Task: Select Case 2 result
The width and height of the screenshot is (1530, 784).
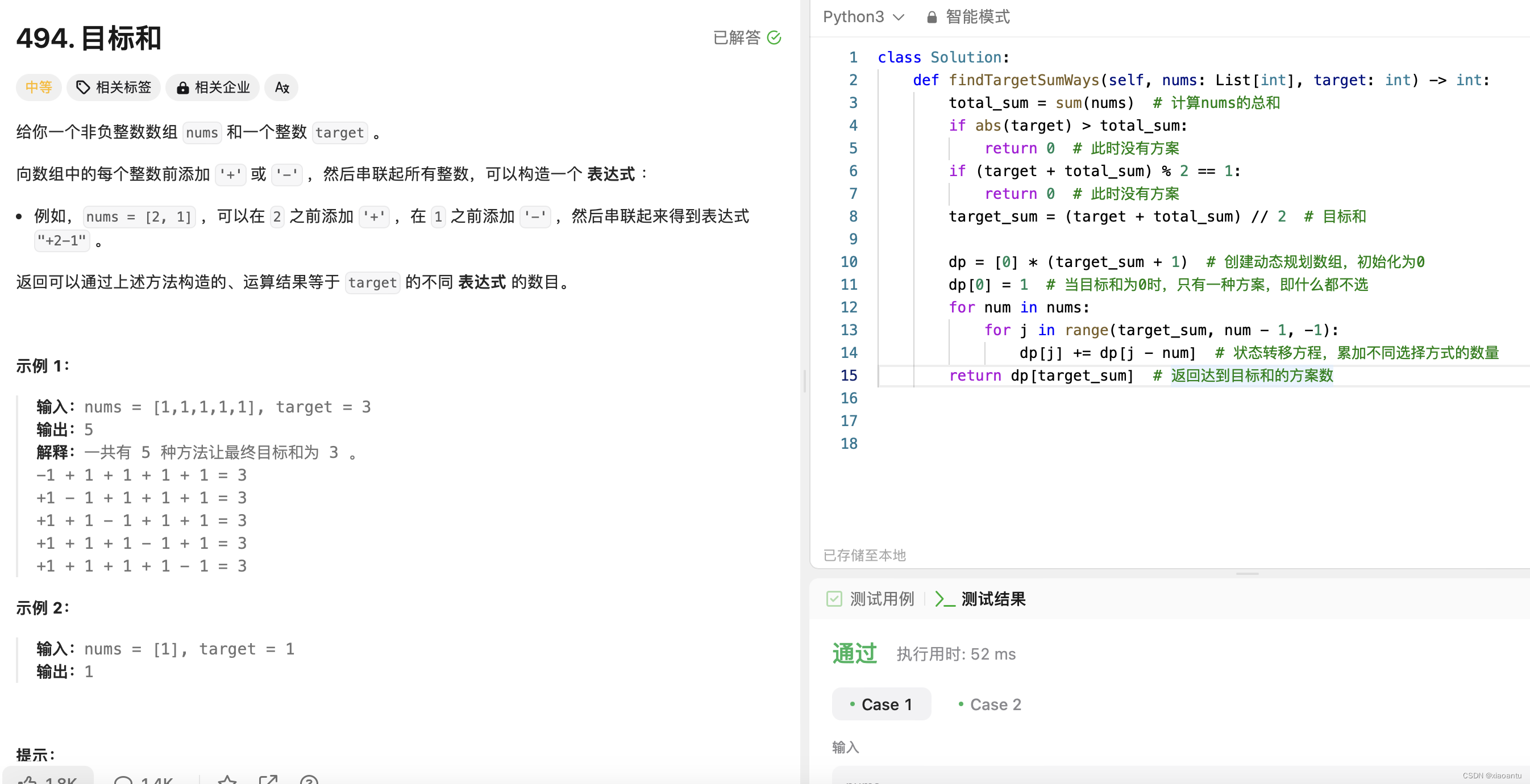Action: click(x=989, y=704)
